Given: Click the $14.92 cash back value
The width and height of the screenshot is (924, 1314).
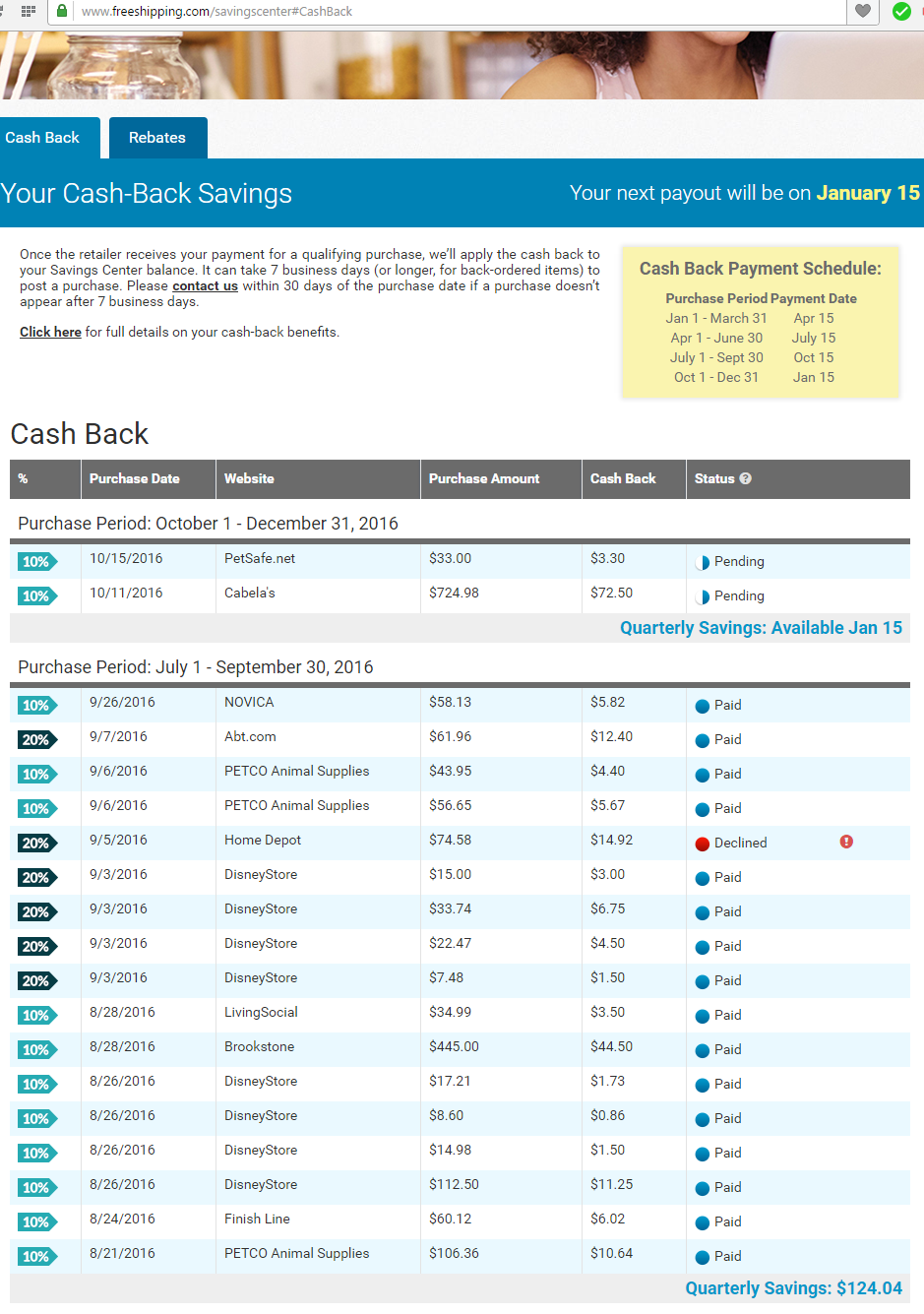Looking at the screenshot, I should [x=612, y=840].
